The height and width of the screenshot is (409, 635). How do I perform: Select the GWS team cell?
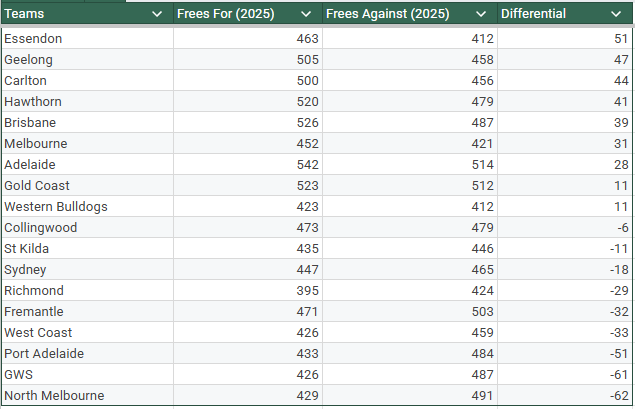click(87, 375)
